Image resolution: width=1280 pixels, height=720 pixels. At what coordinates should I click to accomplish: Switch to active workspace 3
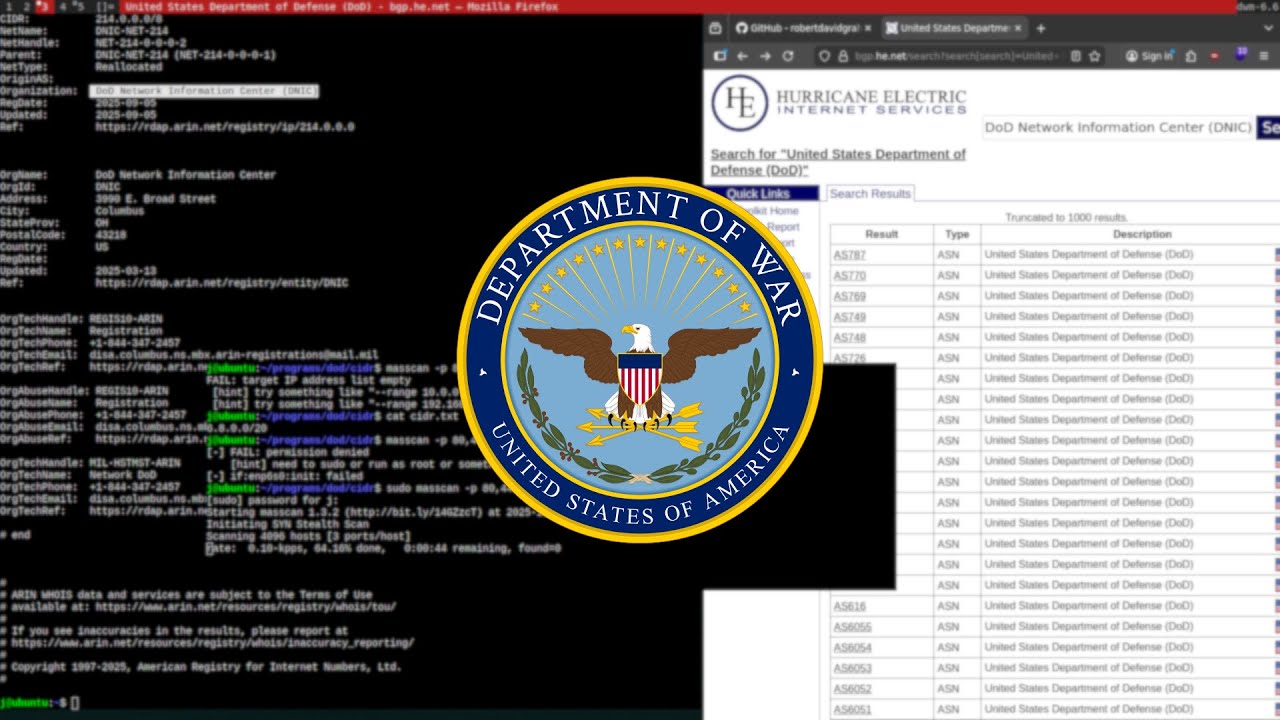point(44,6)
